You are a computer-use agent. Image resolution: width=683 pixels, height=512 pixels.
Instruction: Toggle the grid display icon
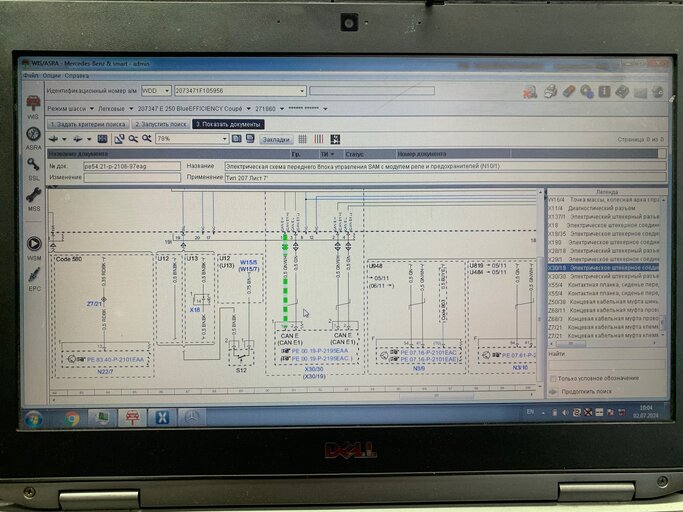[x=302, y=139]
